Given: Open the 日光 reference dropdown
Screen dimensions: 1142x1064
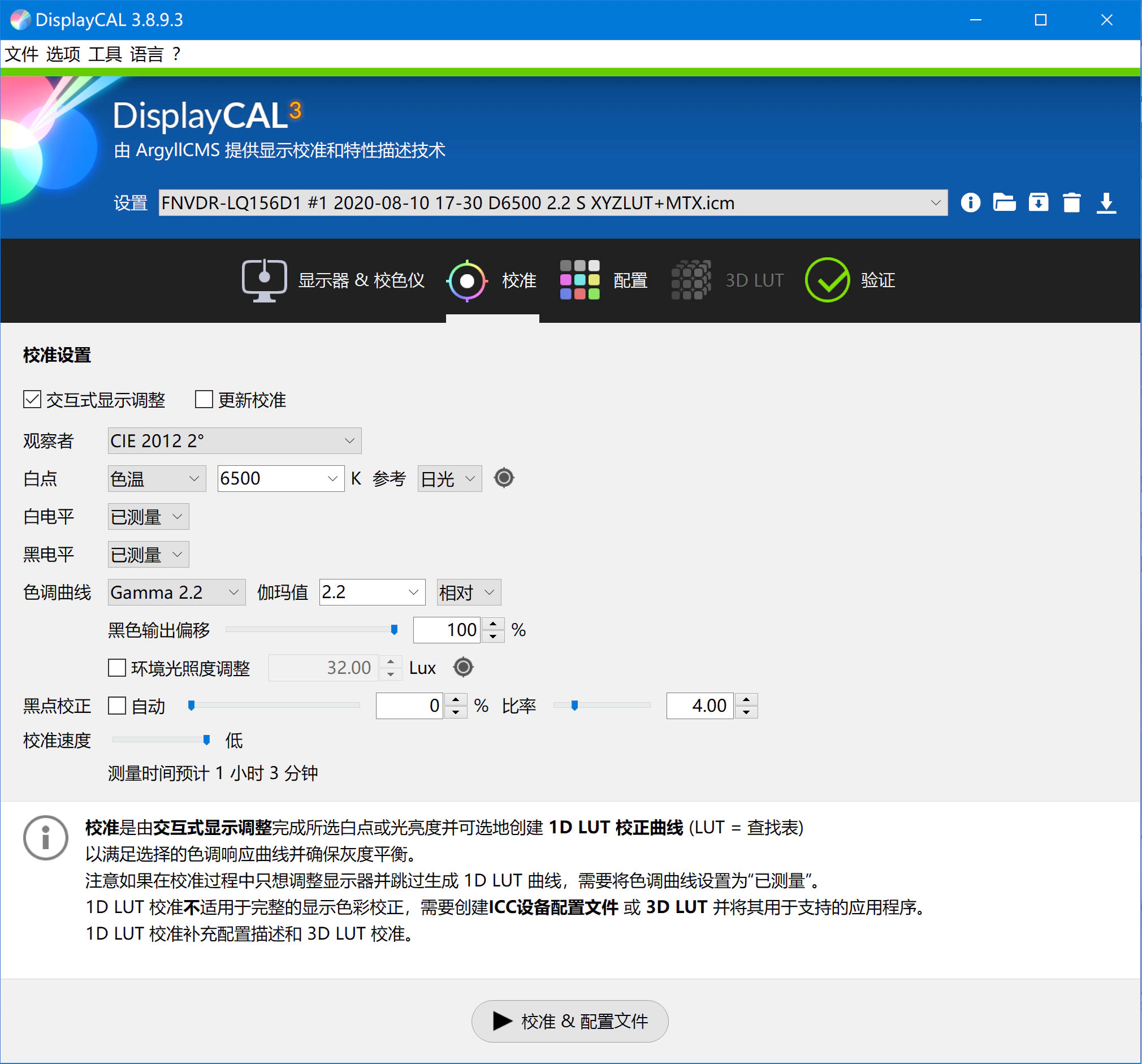Looking at the screenshot, I should (x=449, y=478).
